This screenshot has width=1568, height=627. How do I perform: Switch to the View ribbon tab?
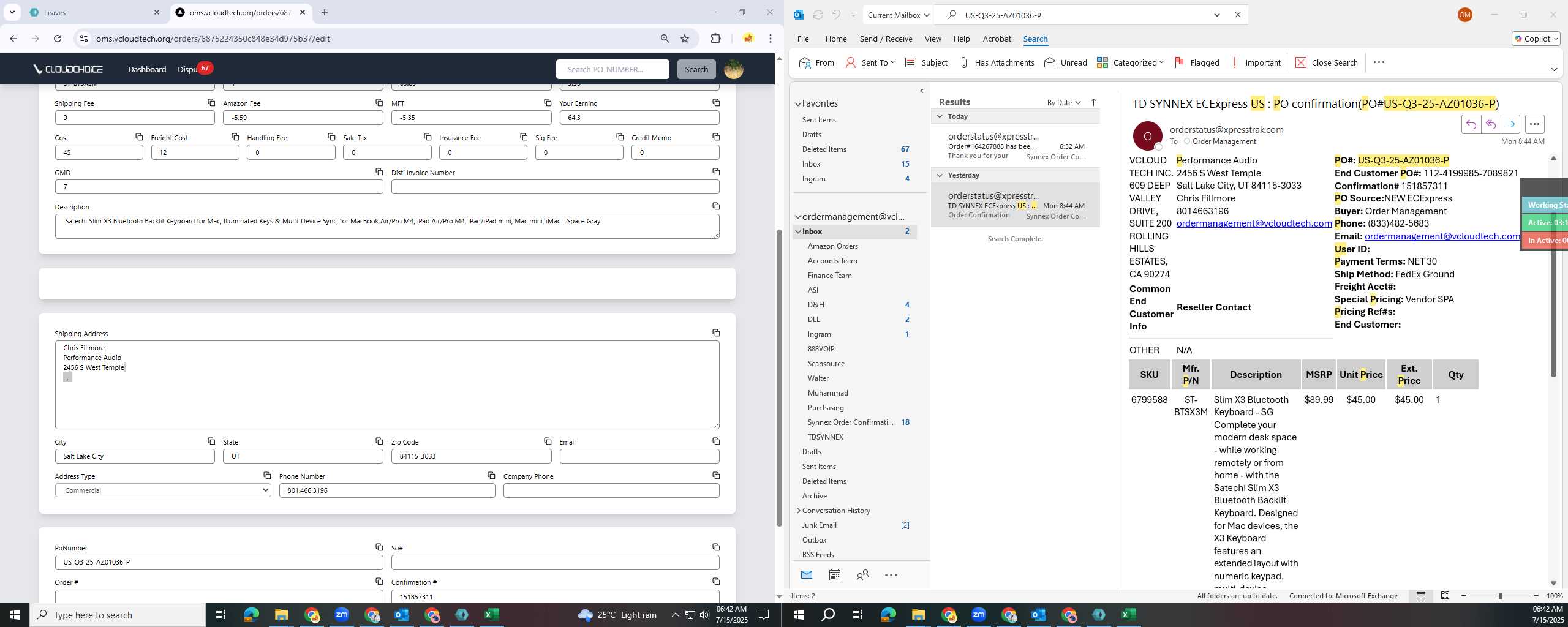coord(933,39)
